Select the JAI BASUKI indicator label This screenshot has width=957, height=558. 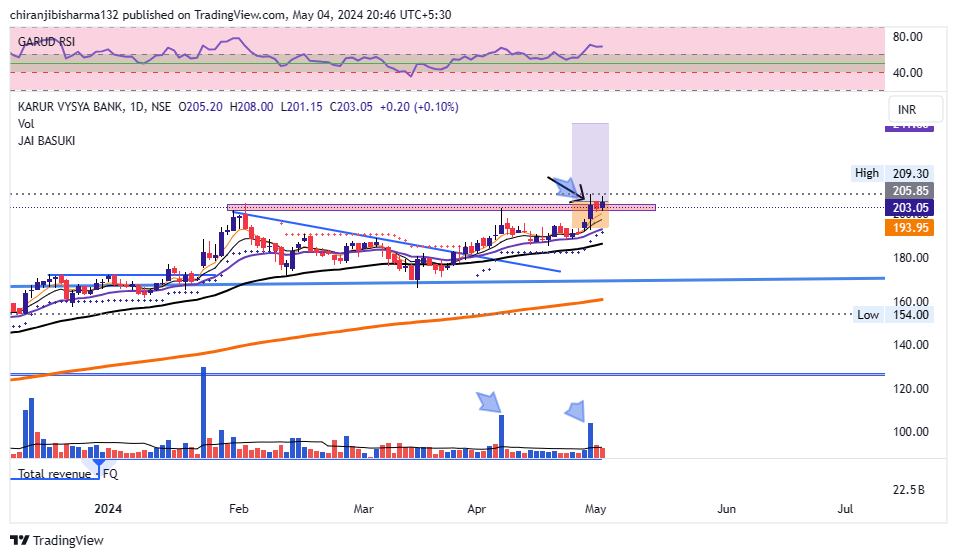[46, 141]
